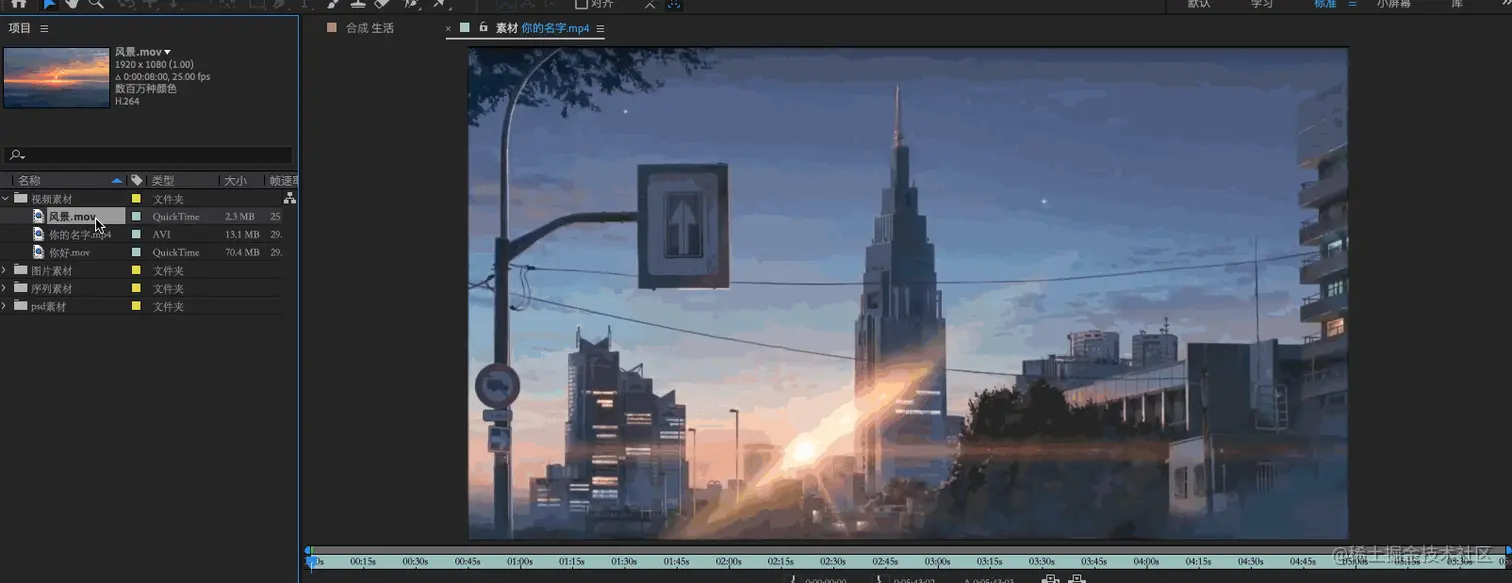Click the 风景.mov preview thumbnail

pyautogui.click(x=56, y=77)
